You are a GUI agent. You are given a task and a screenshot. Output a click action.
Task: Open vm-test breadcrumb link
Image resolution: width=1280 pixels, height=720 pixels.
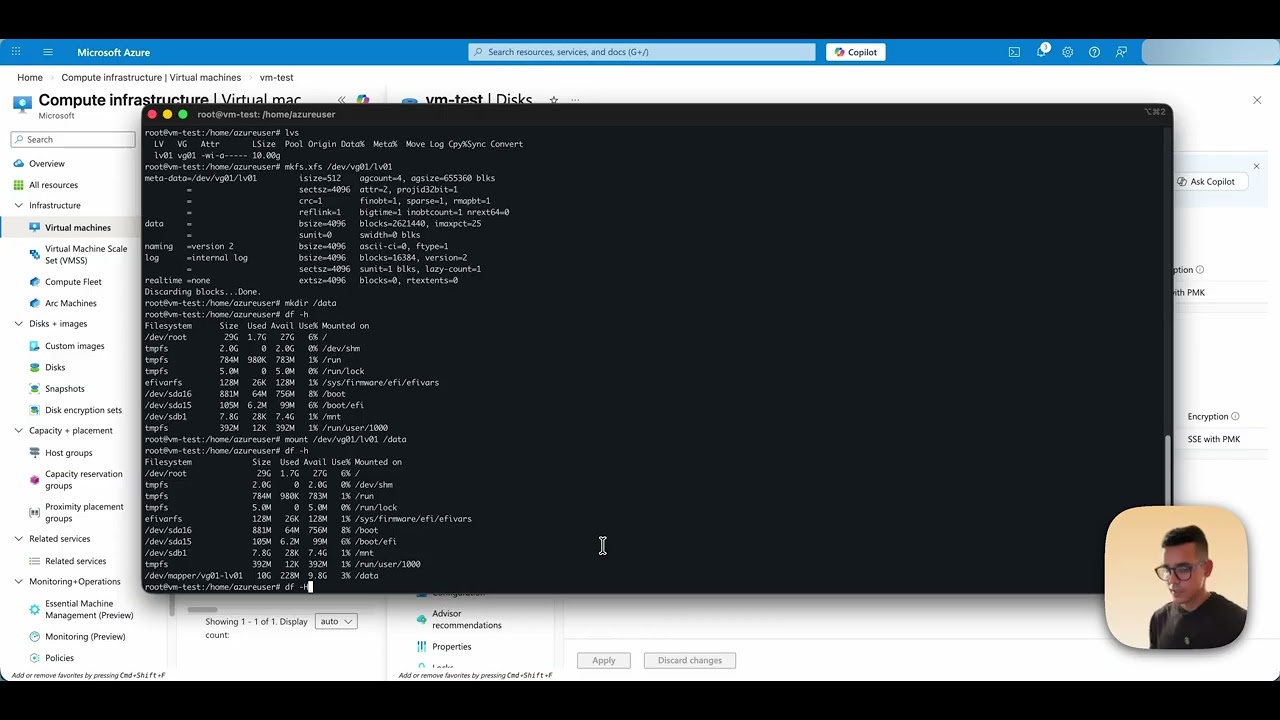pos(276,77)
